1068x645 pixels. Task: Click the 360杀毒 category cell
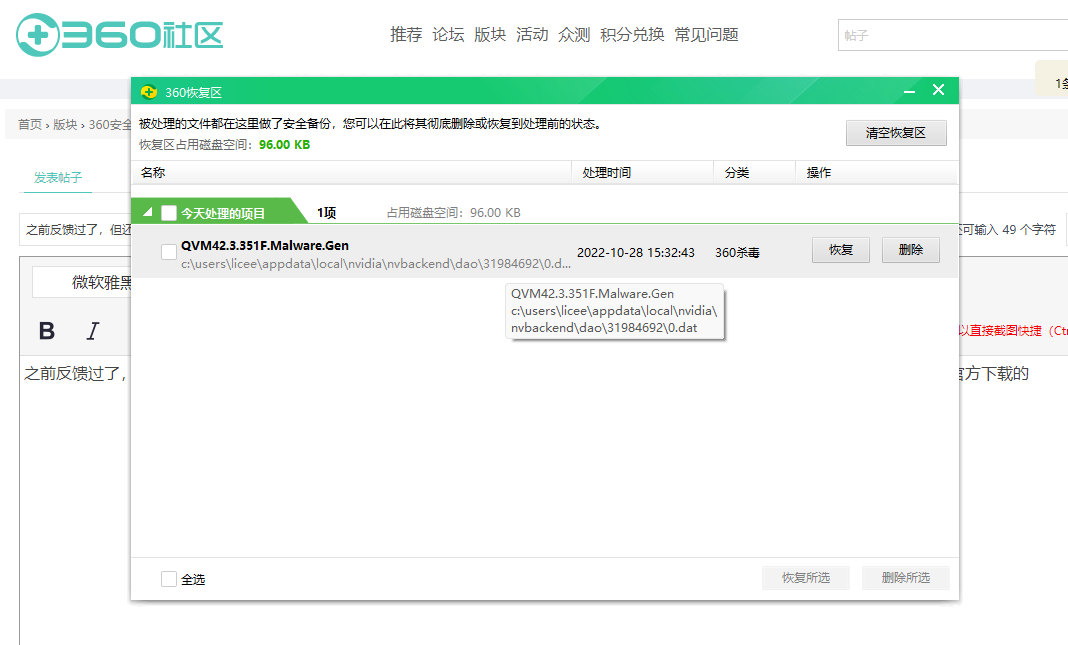(x=738, y=253)
